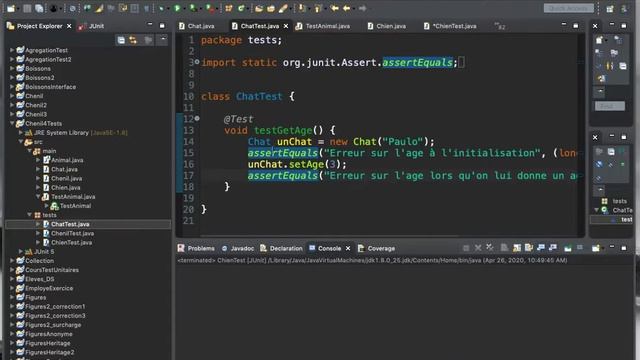Go to Previous Annotation in toolbar
Image resolution: width=640 pixels, height=360 pixels.
tap(318, 8)
